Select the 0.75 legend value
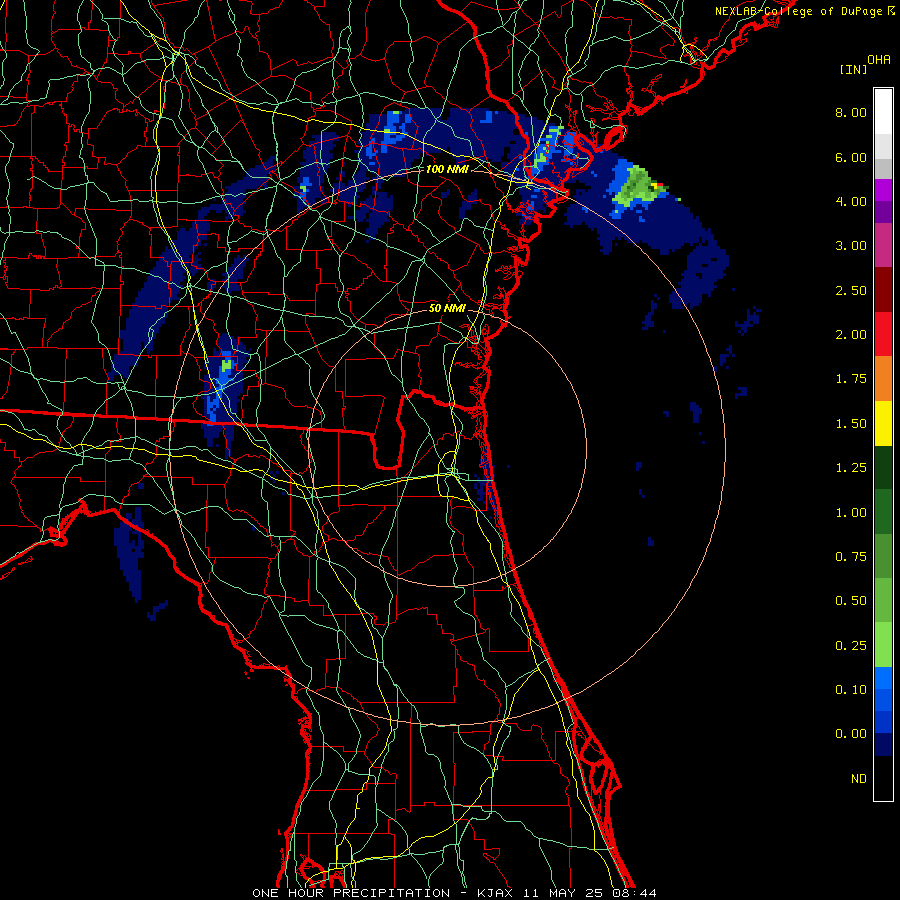 coord(851,557)
